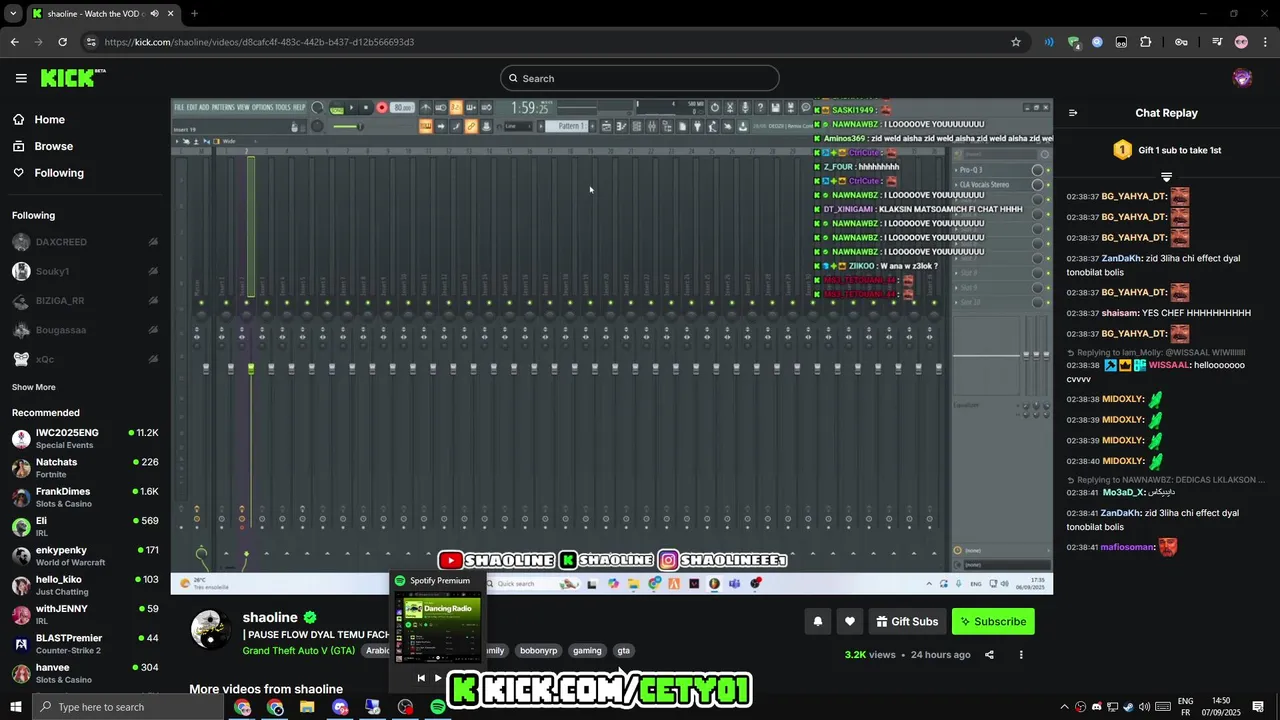Open the recommended IWC2025ENG channel
The height and width of the screenshot is (720, 1280).
84,438
